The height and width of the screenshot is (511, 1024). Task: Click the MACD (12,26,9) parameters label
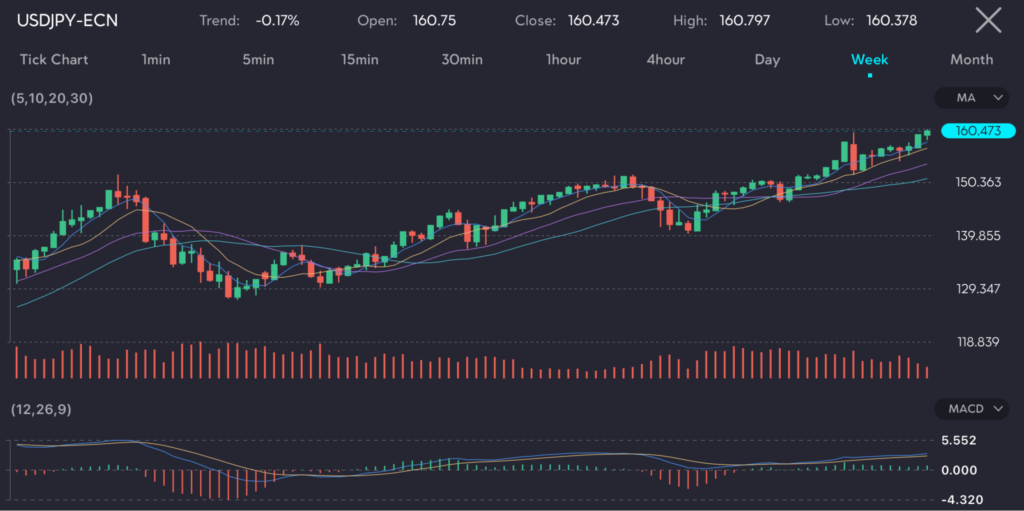pos(41,410)
